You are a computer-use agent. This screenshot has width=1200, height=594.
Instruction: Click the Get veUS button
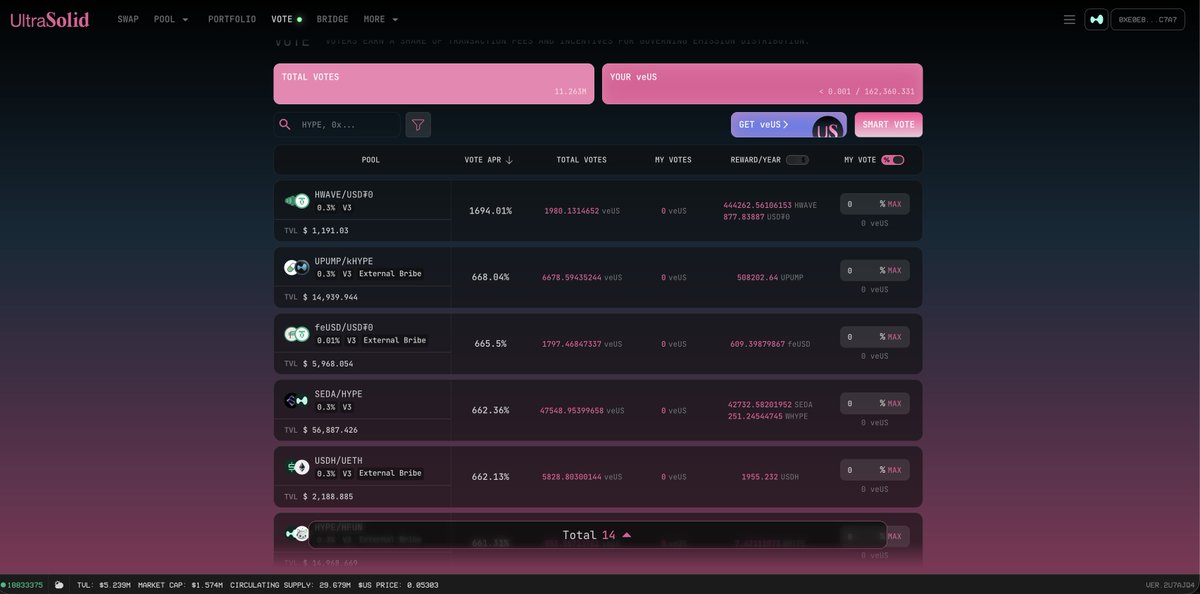coord(789,125)
